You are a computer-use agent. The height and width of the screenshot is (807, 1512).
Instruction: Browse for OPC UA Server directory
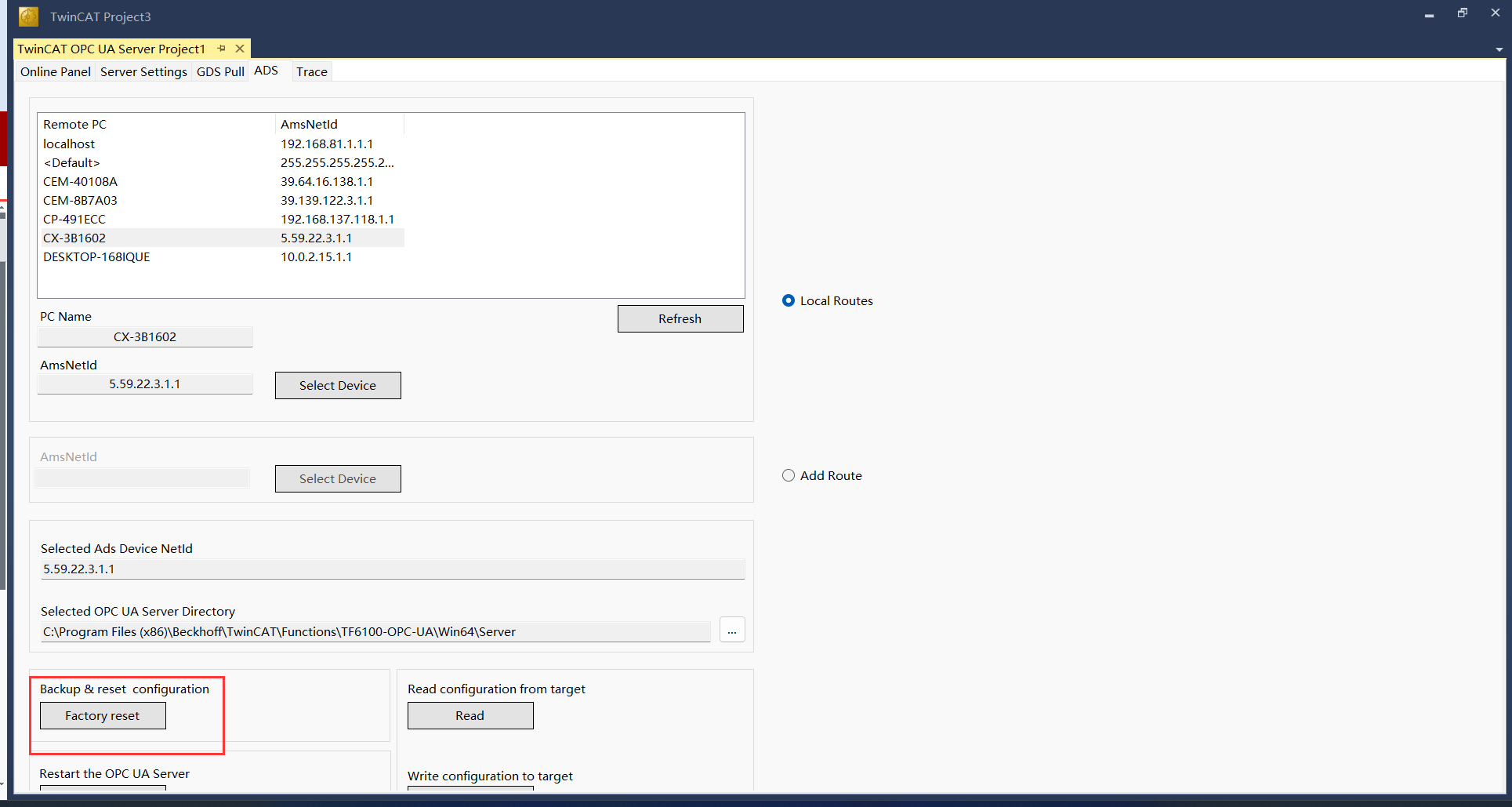coord(732,630)
